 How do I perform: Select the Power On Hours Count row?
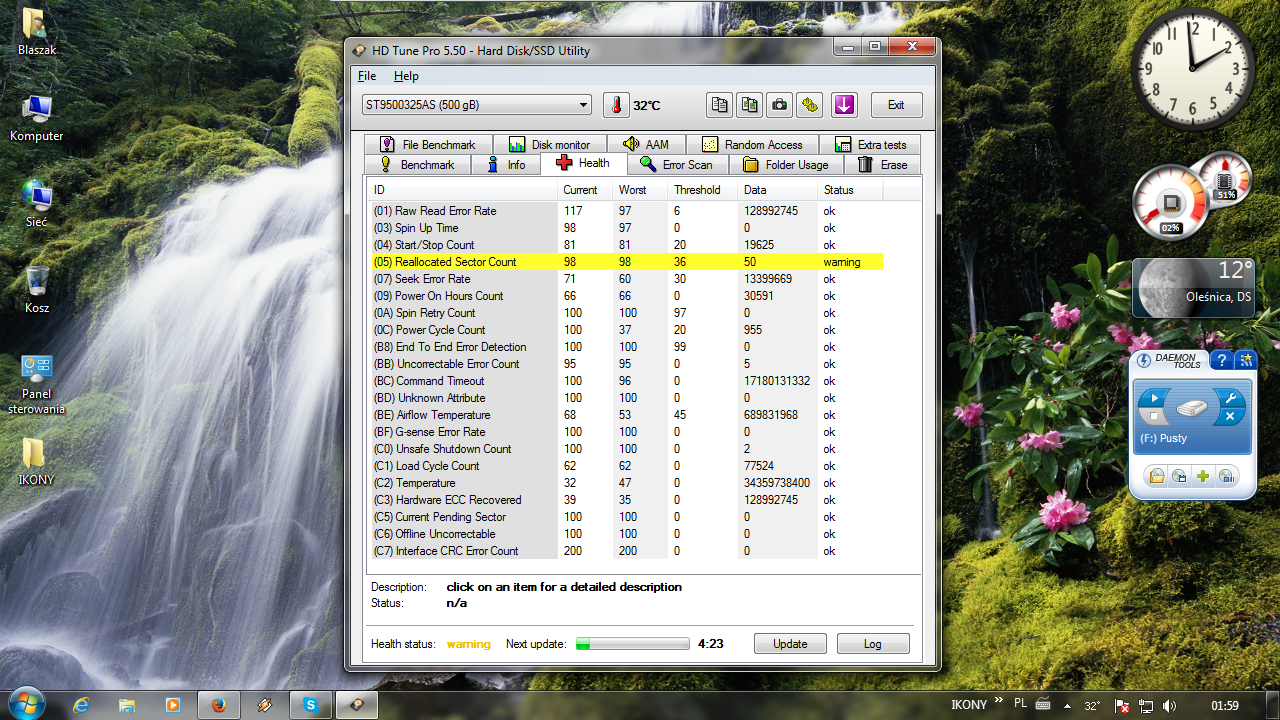click(627, 296)
